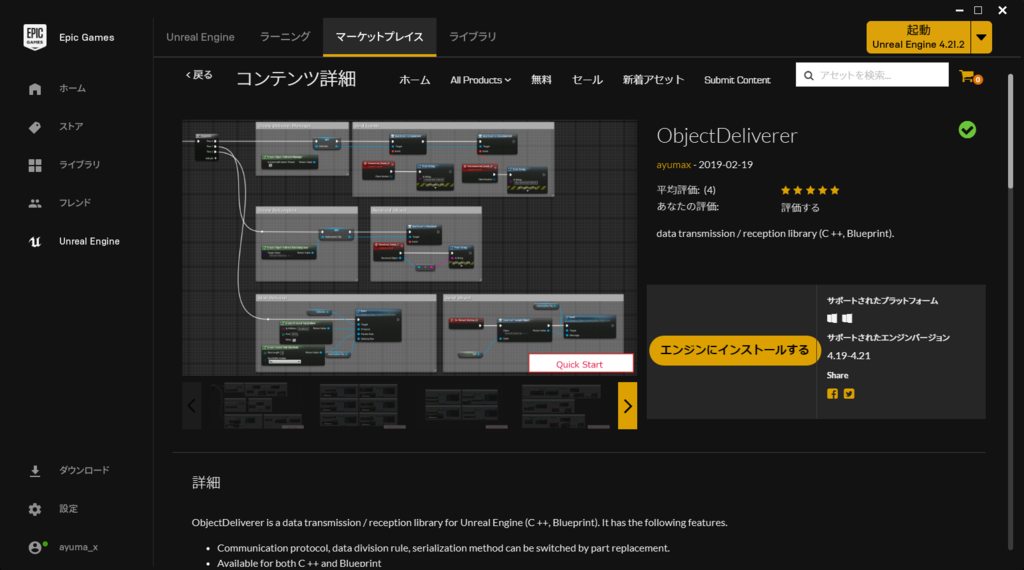
Task: Click the second Windows platform icon
Action: coord(847,319)
